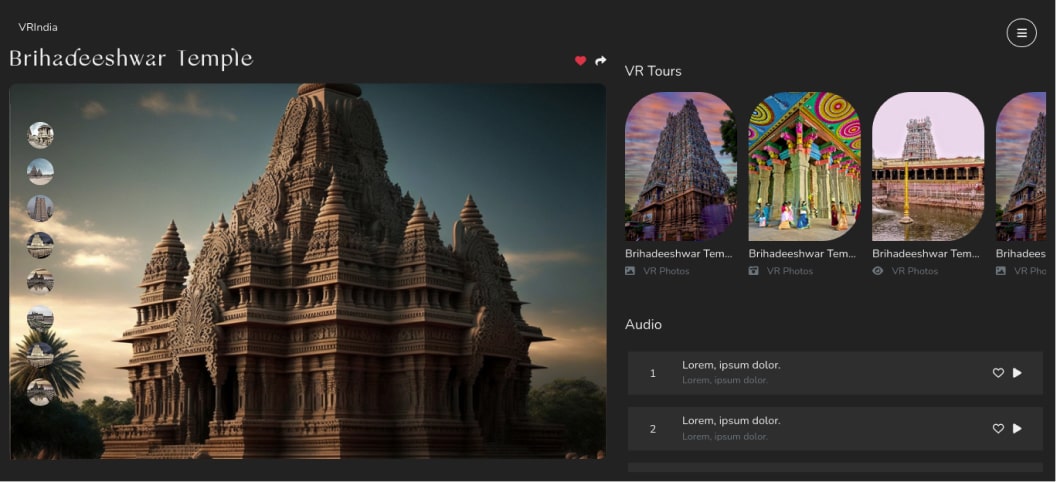Select the second circular thumbnail on main image
The image size is (1056, 482).
pyautogui.click(x=41, y=172)
